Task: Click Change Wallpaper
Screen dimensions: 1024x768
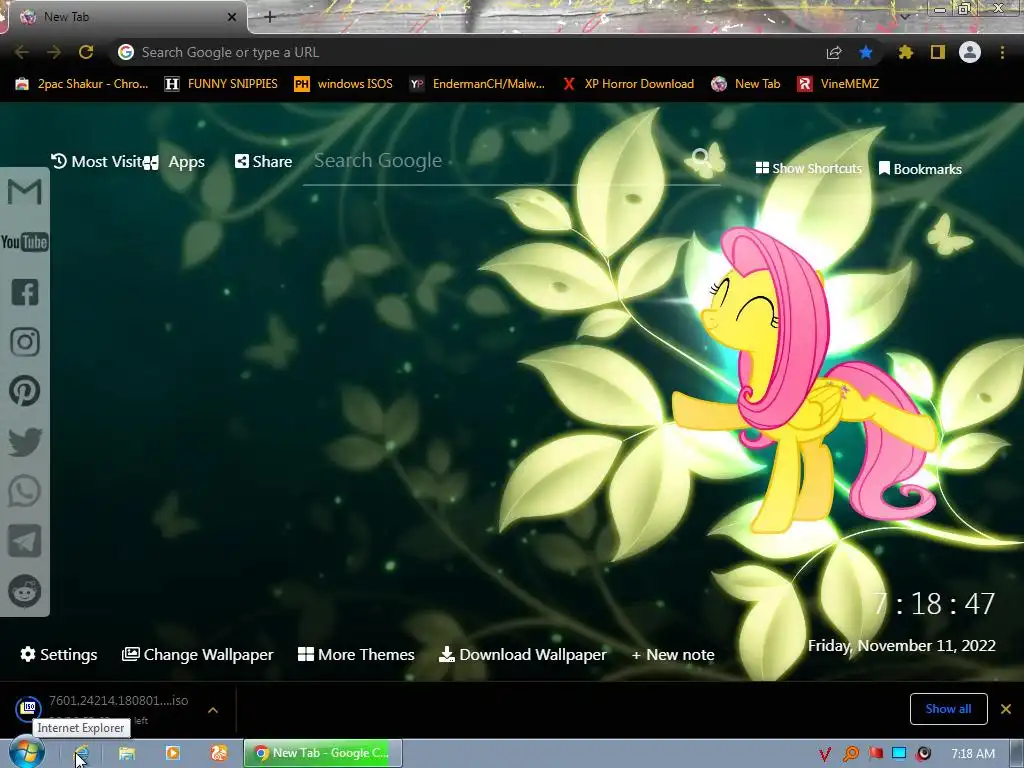Action: 198,654
